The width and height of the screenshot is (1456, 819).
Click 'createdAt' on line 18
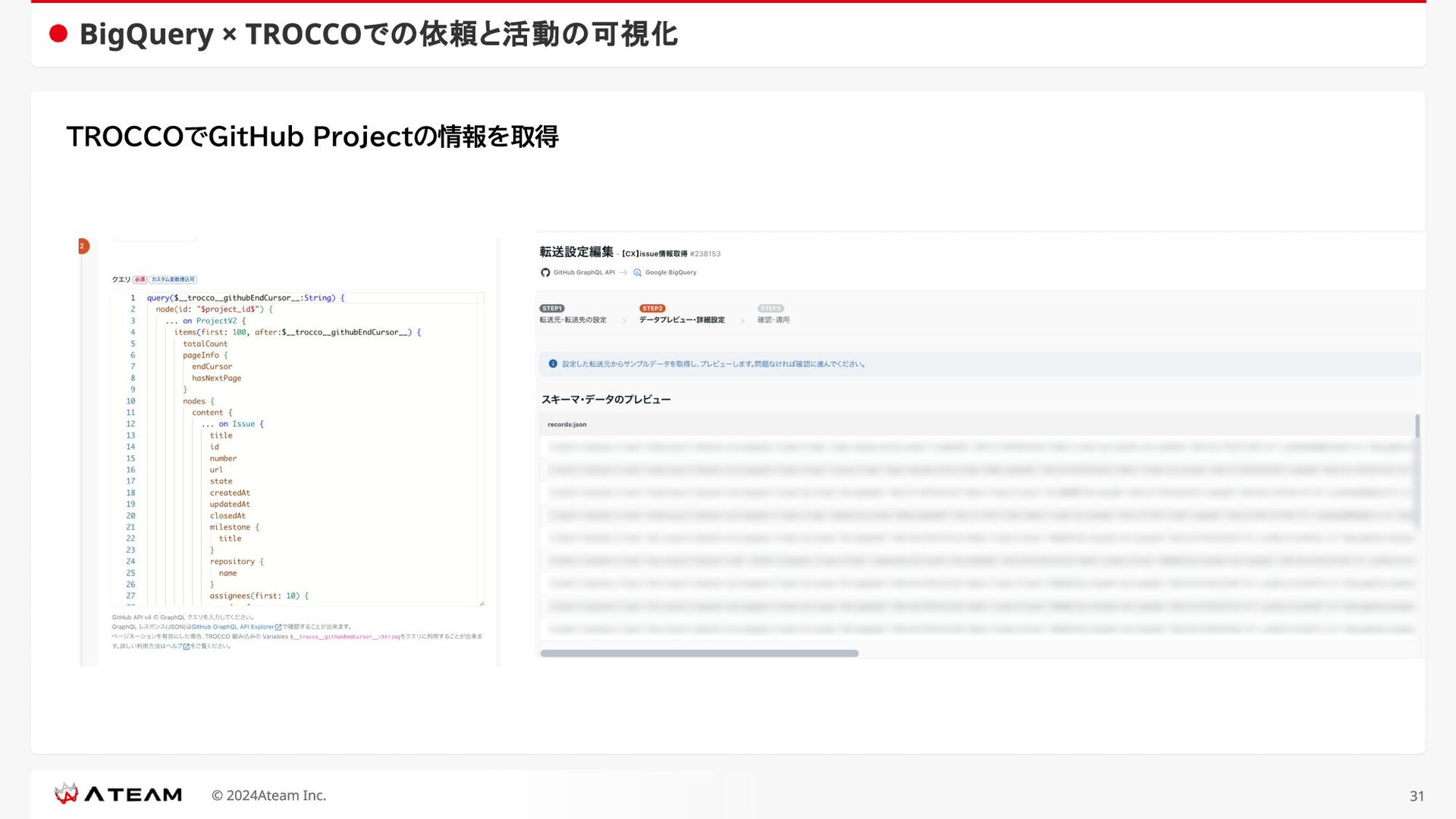230,493
